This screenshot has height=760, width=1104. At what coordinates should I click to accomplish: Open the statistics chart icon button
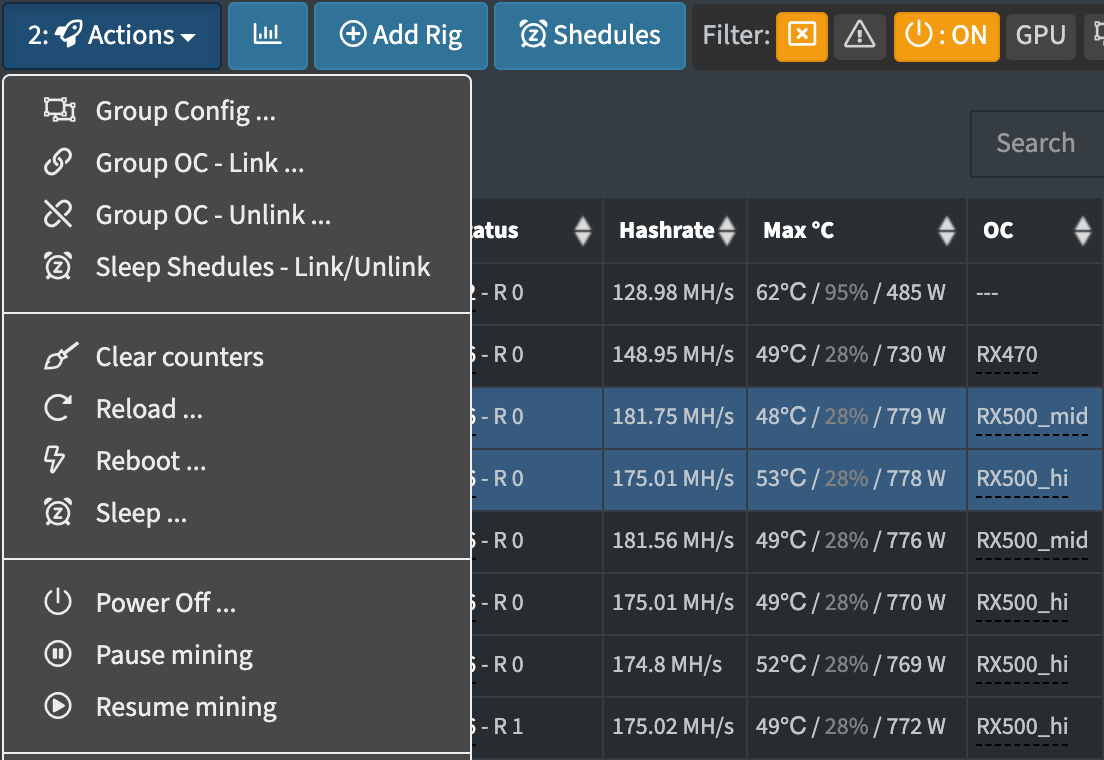(268, 35)
